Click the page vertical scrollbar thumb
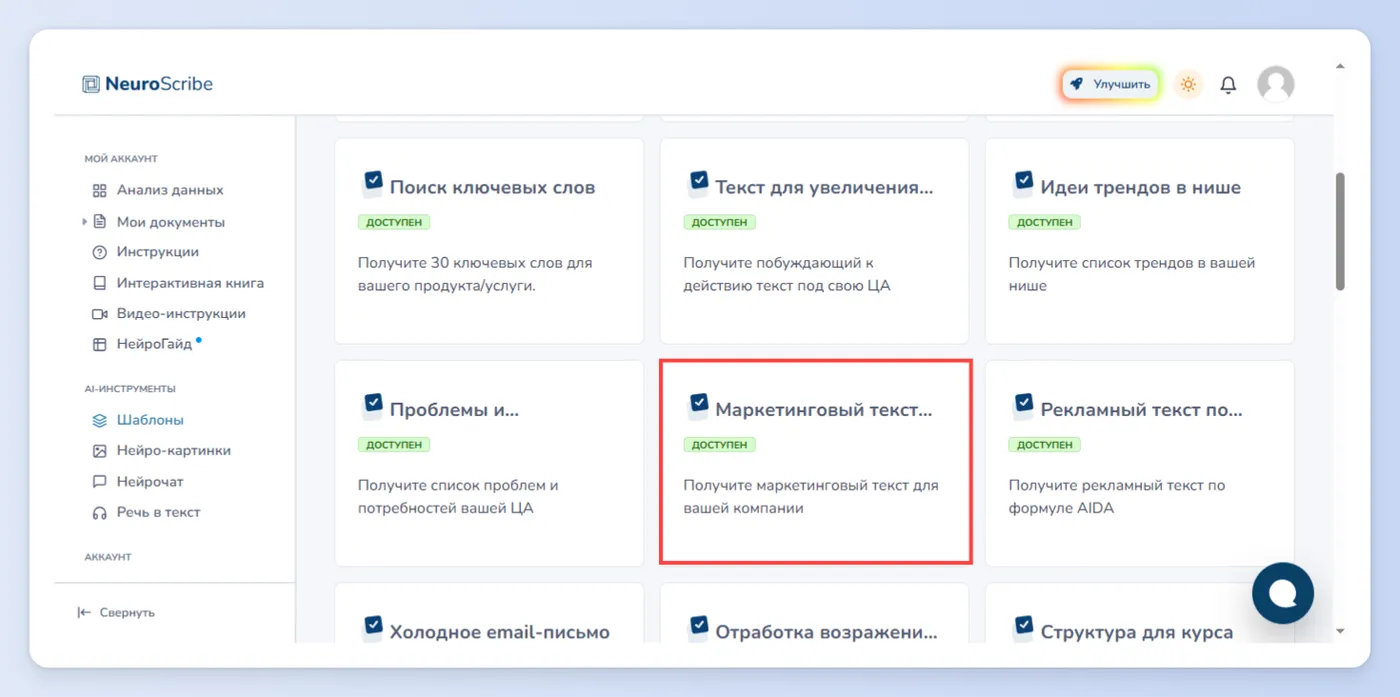1400x697 pixels. click(x=1340, y=231)
